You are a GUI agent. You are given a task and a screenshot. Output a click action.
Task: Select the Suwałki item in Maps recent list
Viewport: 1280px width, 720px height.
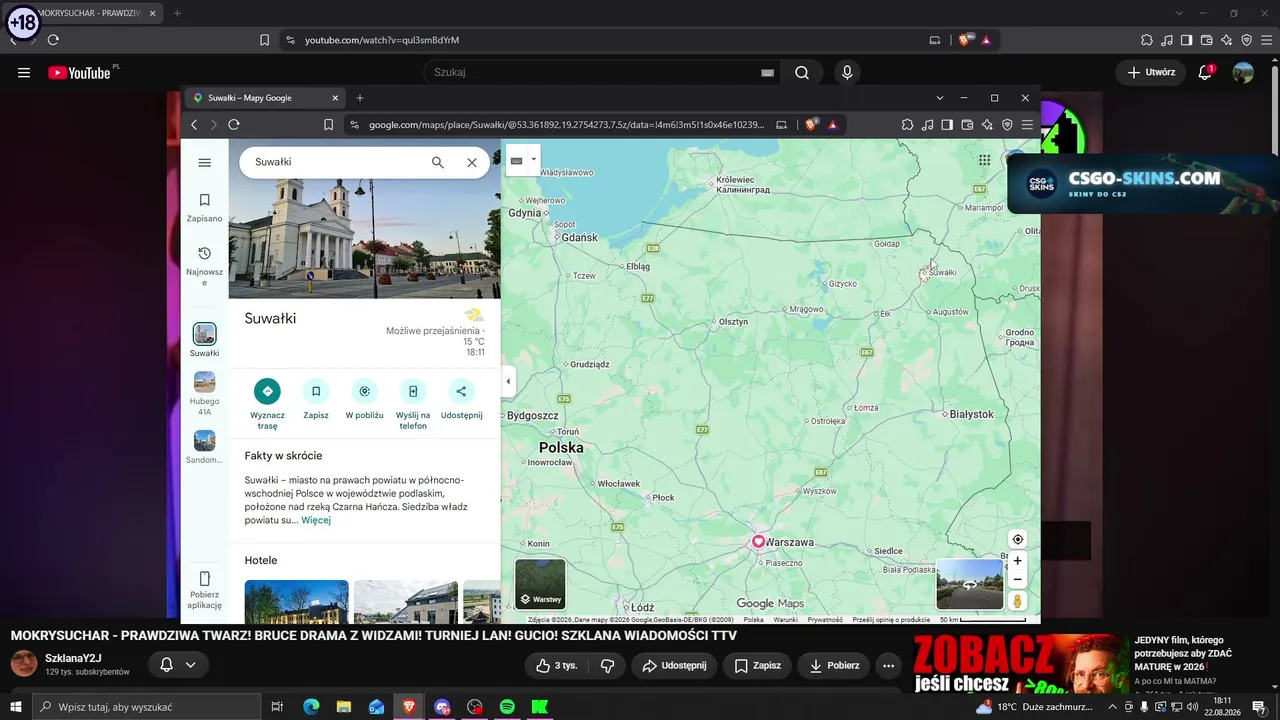(205, 340)
